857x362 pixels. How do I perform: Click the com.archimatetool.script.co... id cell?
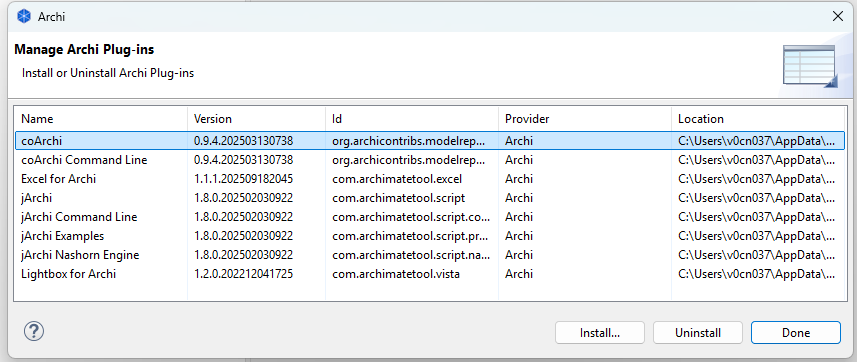[x=411, y=217]
